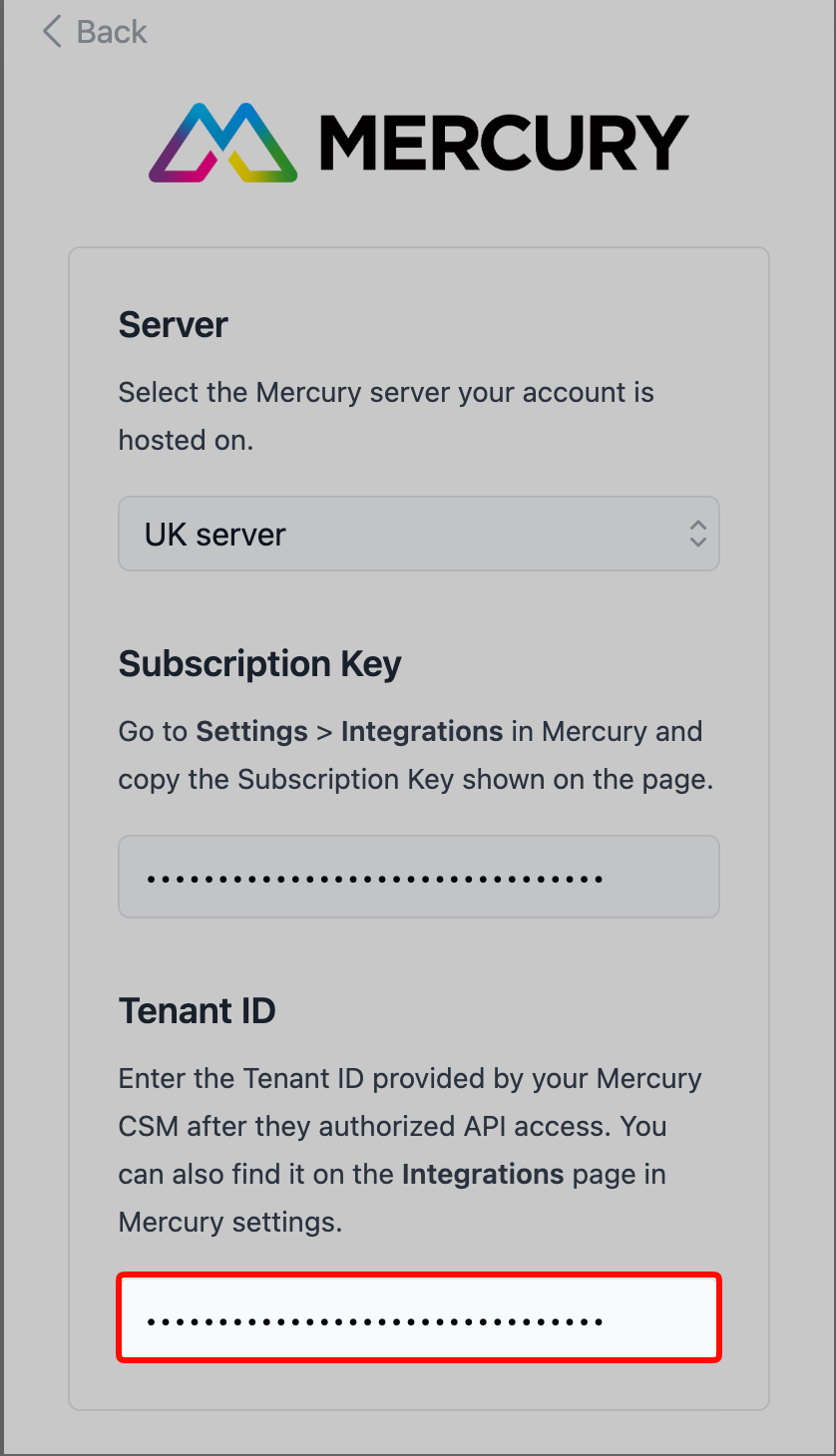Click the "Select the Mercury server" description
This screenshot has height=1456, width=836.
coord(386,393)
